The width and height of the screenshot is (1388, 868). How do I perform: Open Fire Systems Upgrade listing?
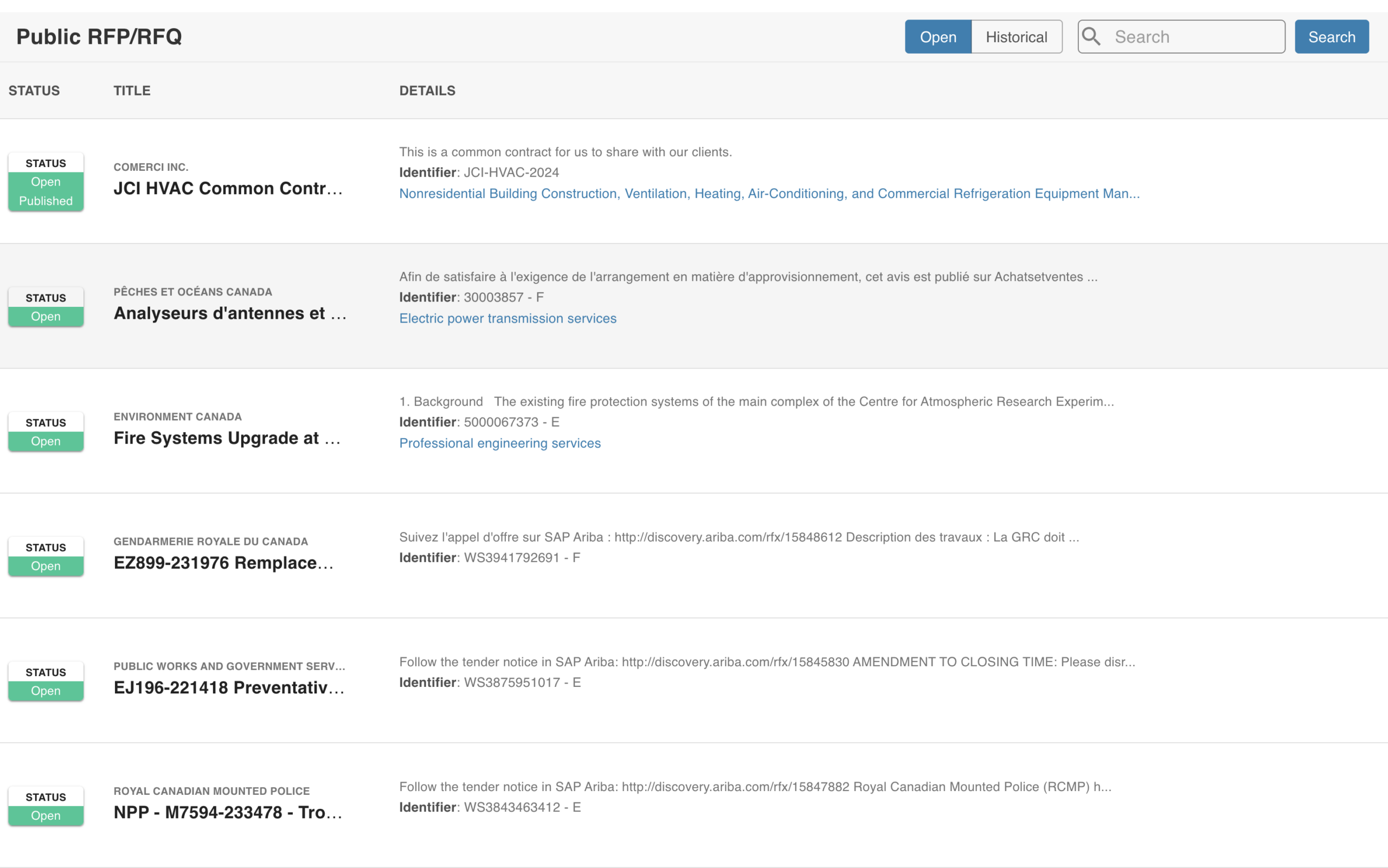point(227,438)
